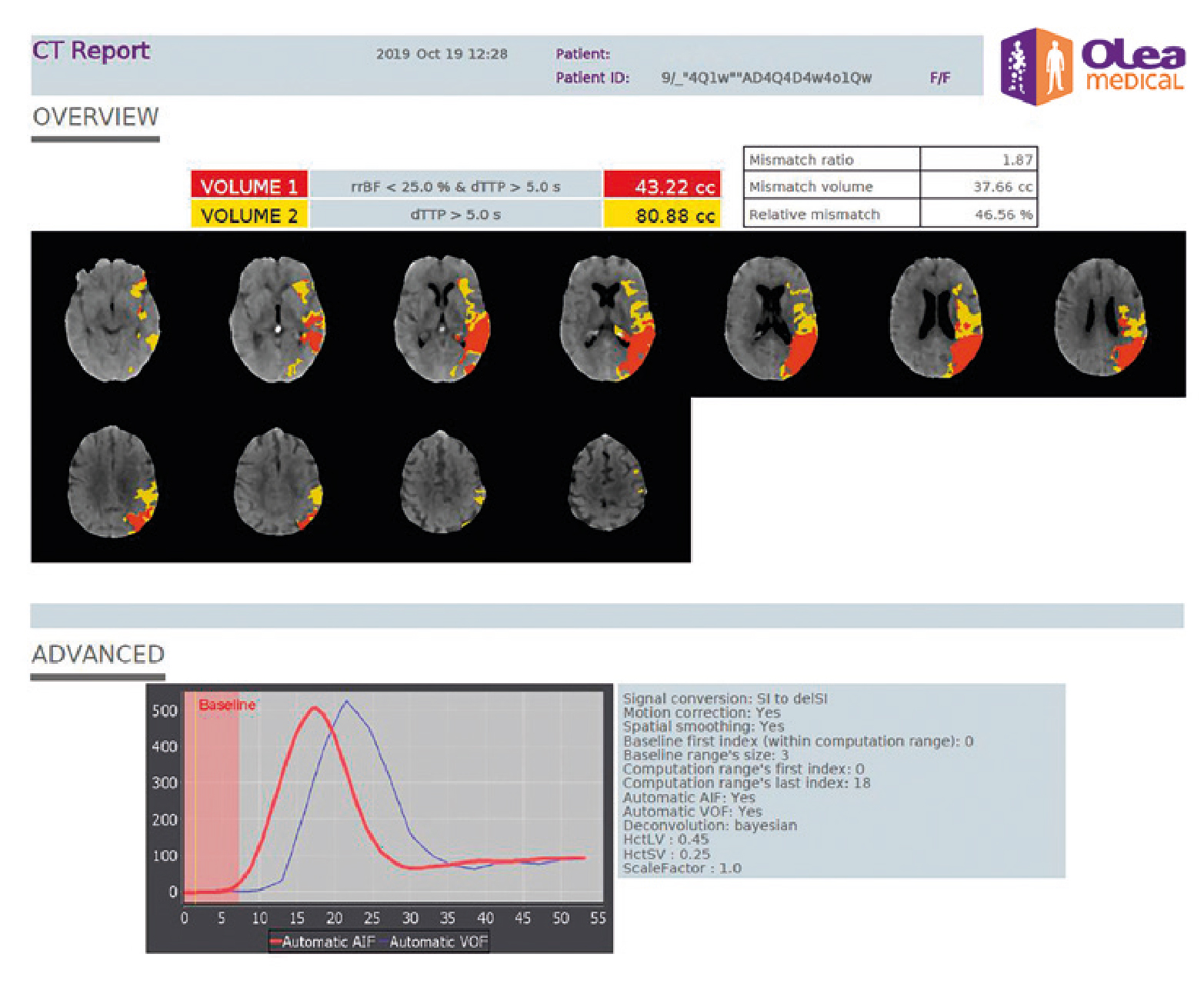The width and height of the screenshot is (1204, 984).
Task: Click the Olea Medical logo text
Action: 1133,67
